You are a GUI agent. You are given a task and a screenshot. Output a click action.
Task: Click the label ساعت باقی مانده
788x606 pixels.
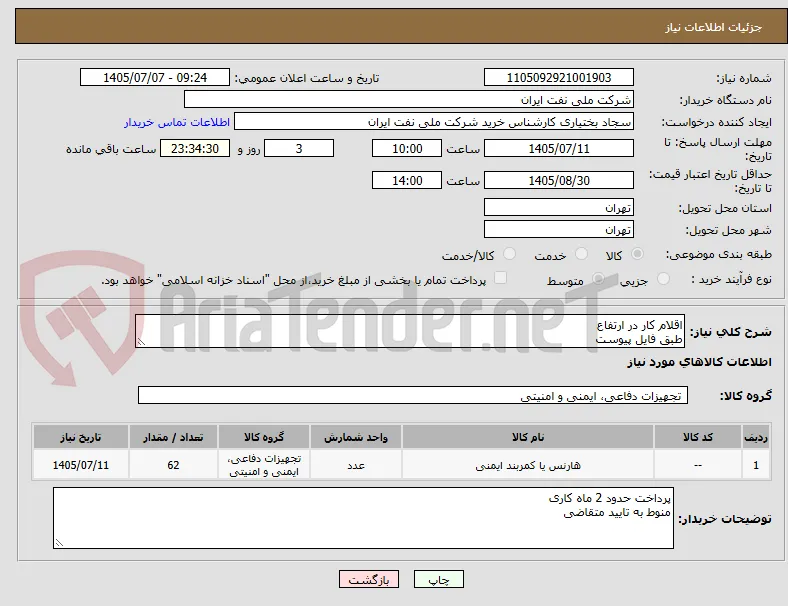point(111,149)
